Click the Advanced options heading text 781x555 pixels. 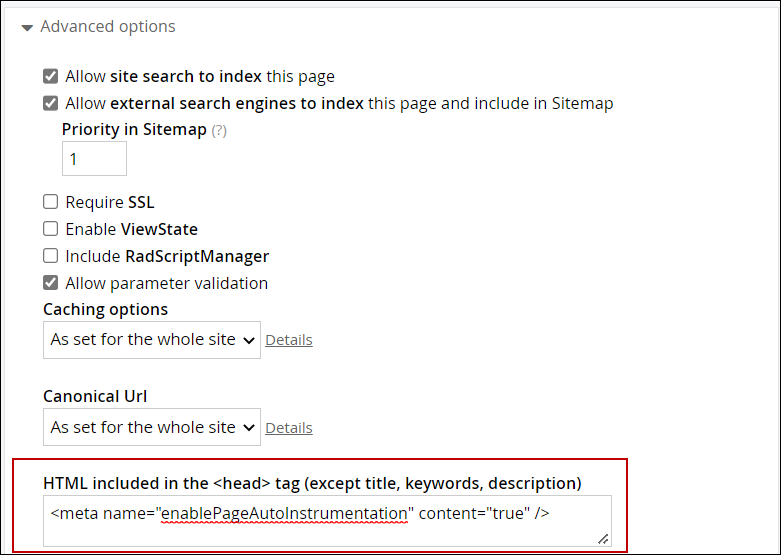(x=108, y=27)
